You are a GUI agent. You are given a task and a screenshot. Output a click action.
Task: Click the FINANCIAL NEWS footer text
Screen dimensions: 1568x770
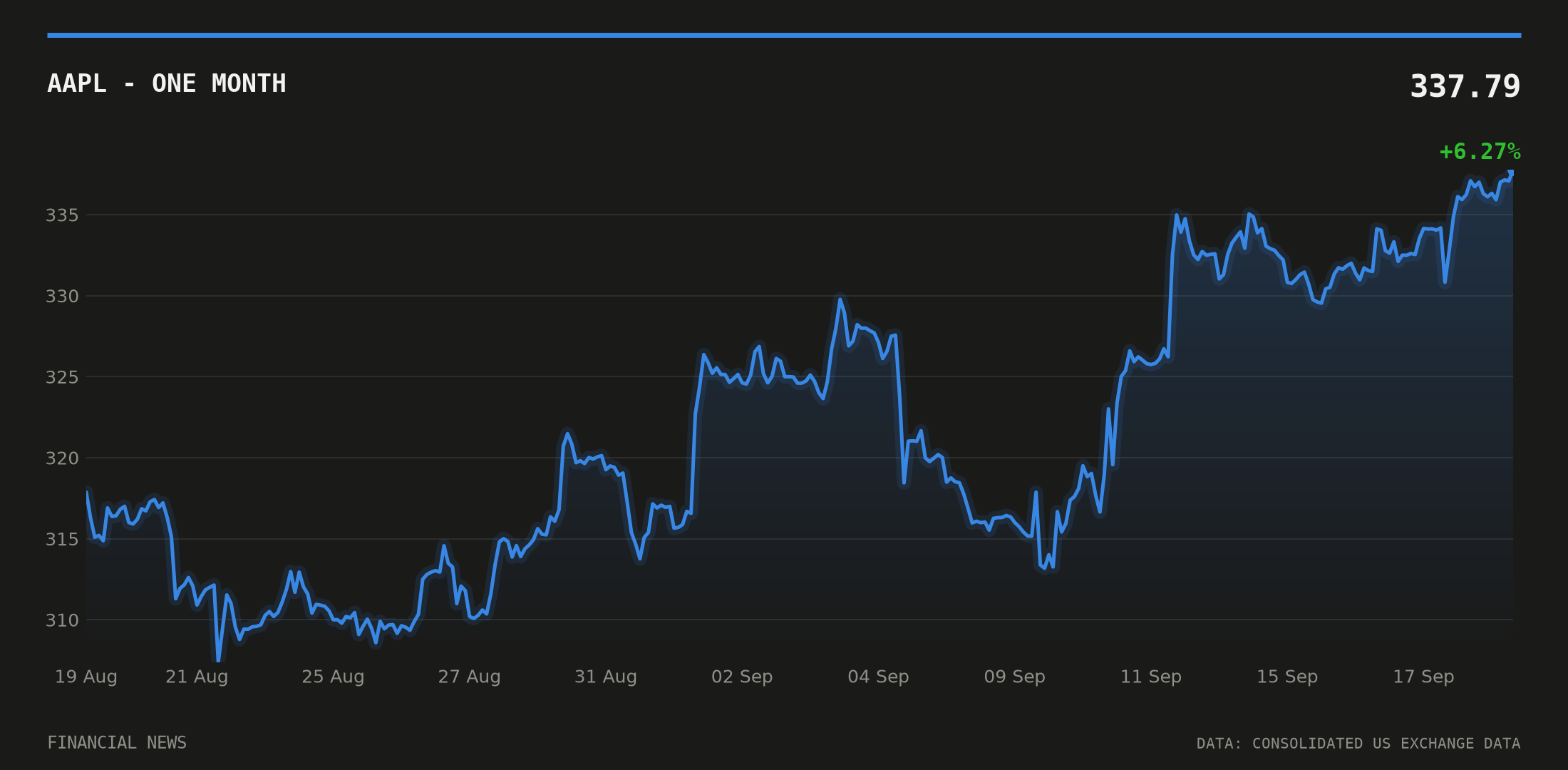point(117,743)
